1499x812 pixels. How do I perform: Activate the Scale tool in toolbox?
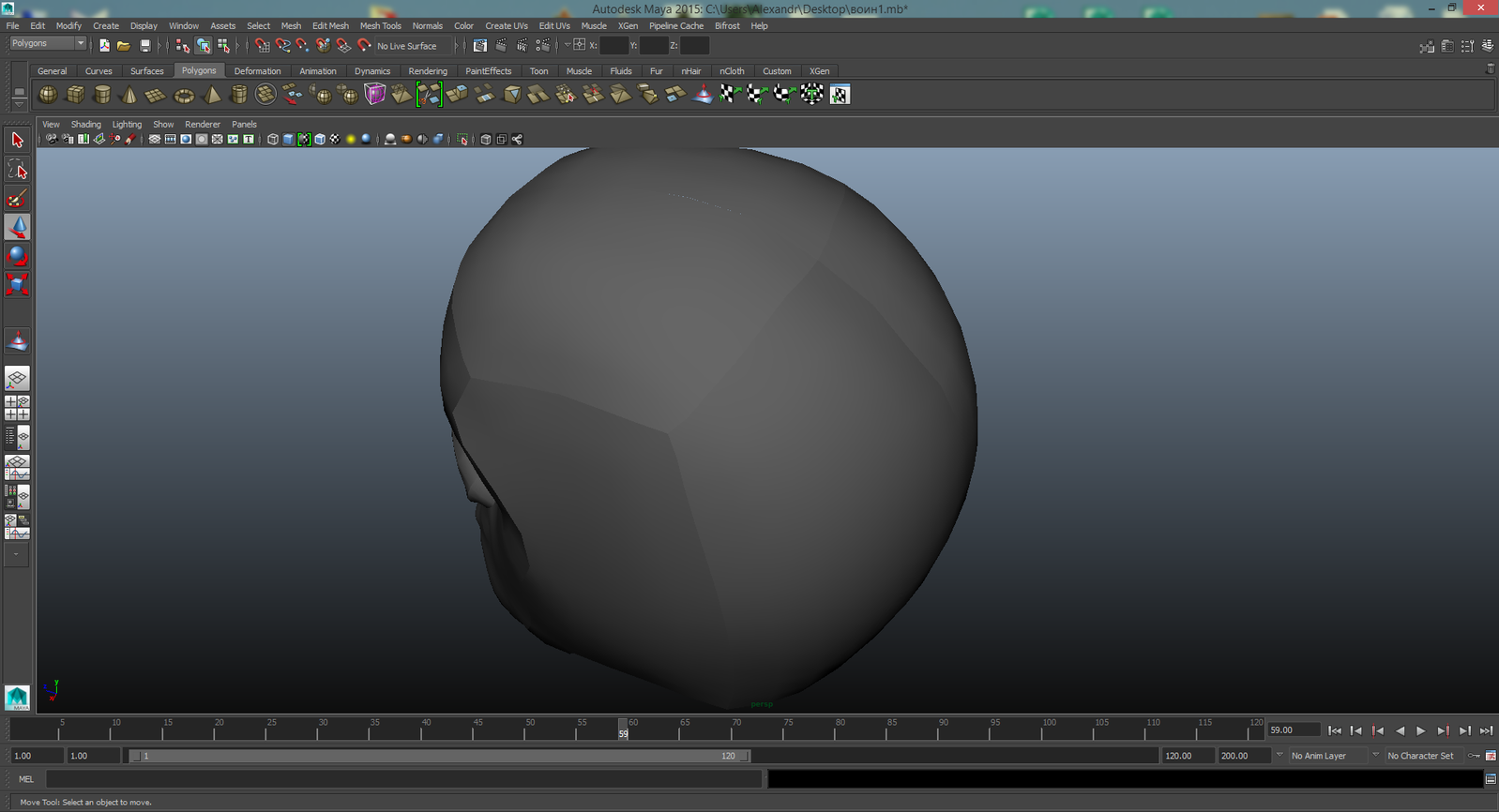[x=17, y=285]
